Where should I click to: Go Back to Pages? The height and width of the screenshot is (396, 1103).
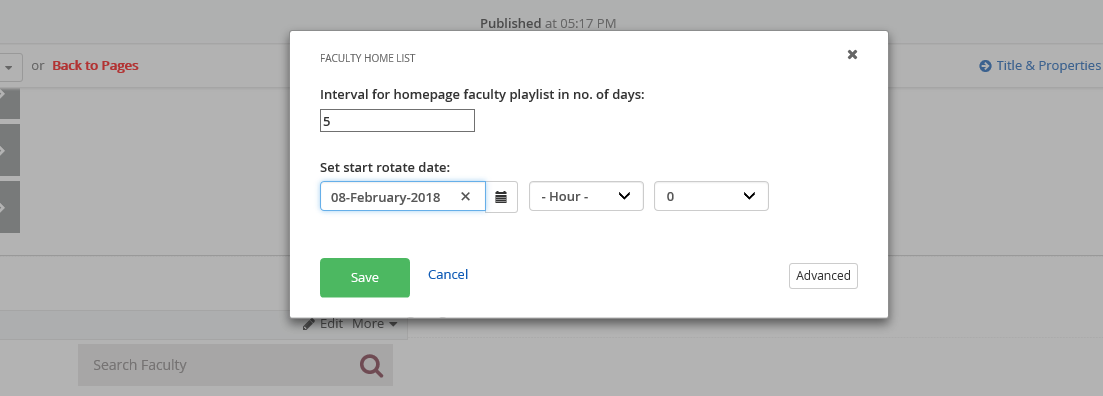click(95, 65)
